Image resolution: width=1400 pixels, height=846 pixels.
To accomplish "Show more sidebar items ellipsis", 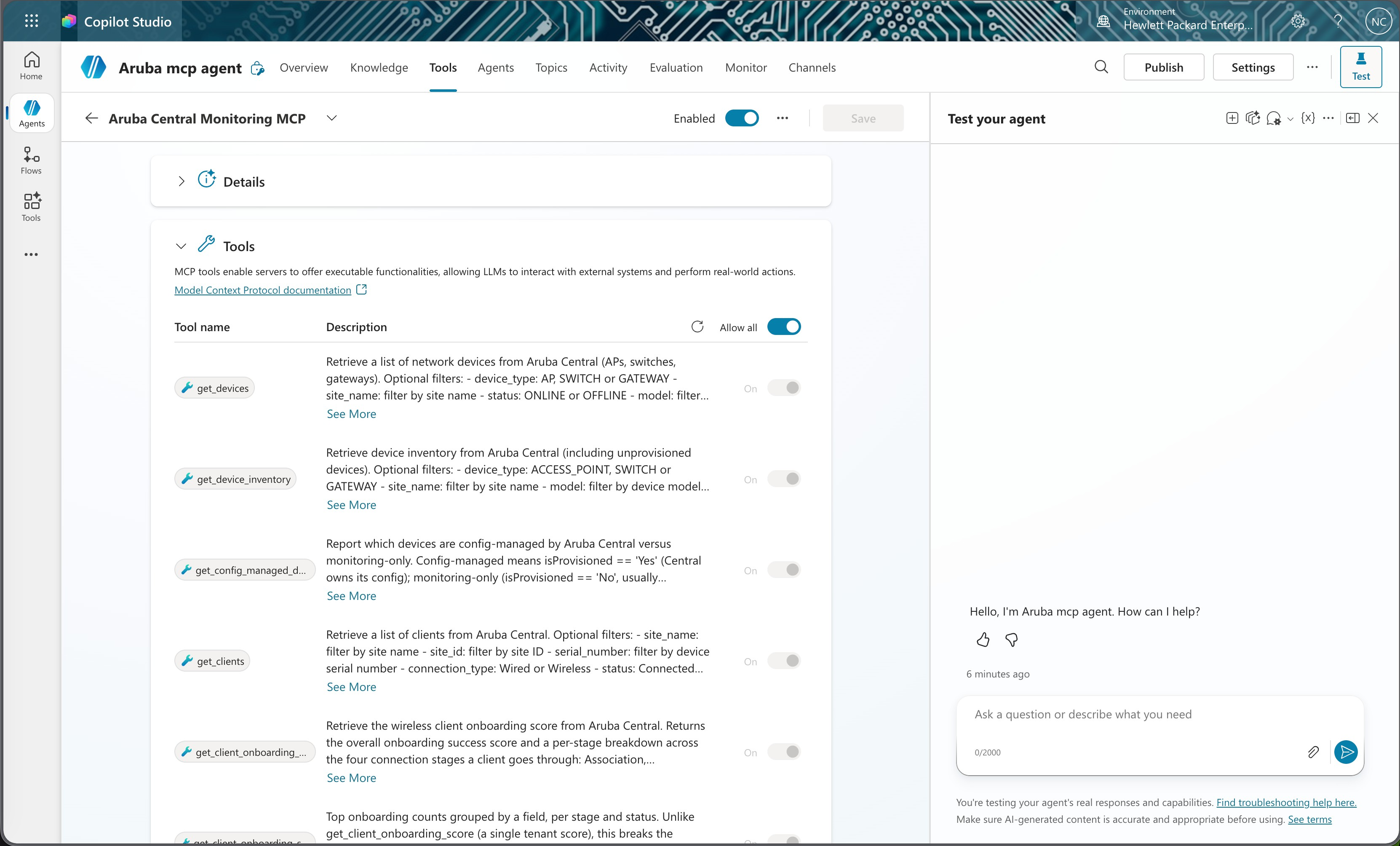I will [x=31, y=254].
